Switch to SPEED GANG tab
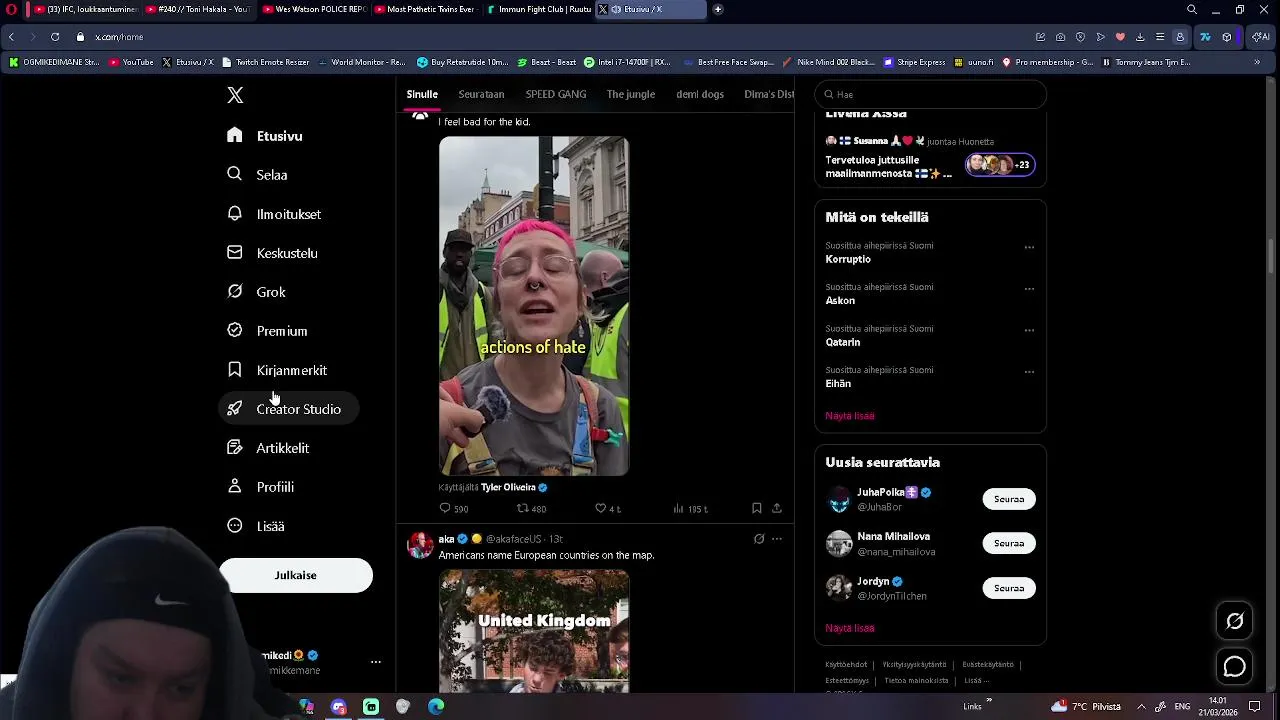Screen dimensions: 1280x720 [556, 94]
